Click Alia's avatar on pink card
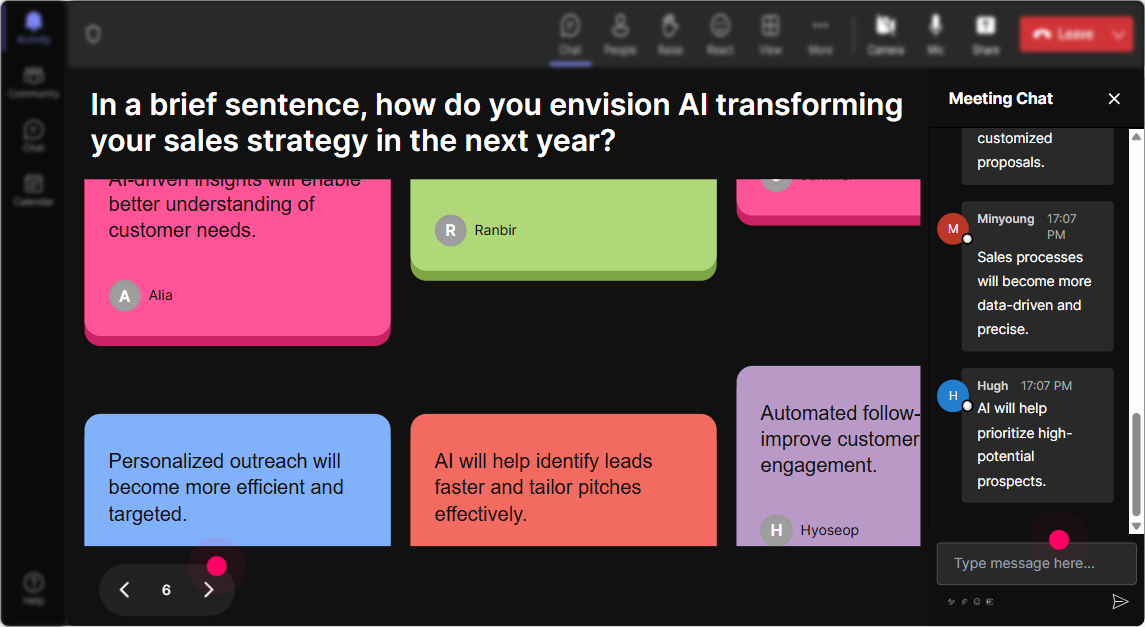 point(125,296)
